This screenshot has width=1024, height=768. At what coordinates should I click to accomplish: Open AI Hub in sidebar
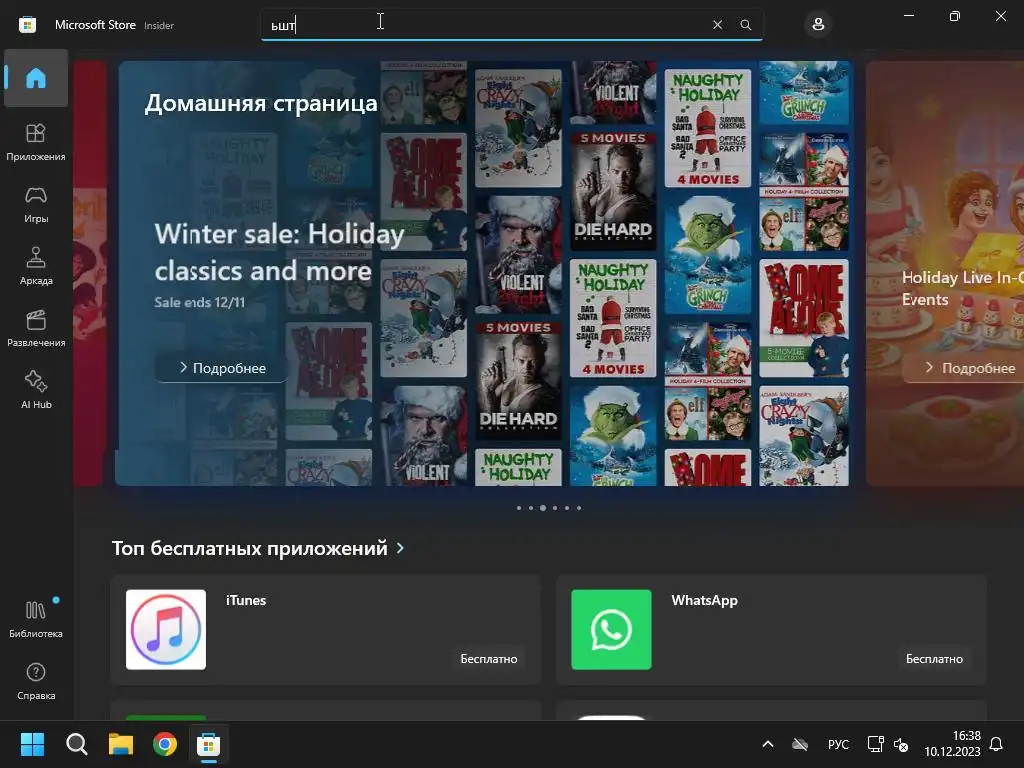coord(36,390)
